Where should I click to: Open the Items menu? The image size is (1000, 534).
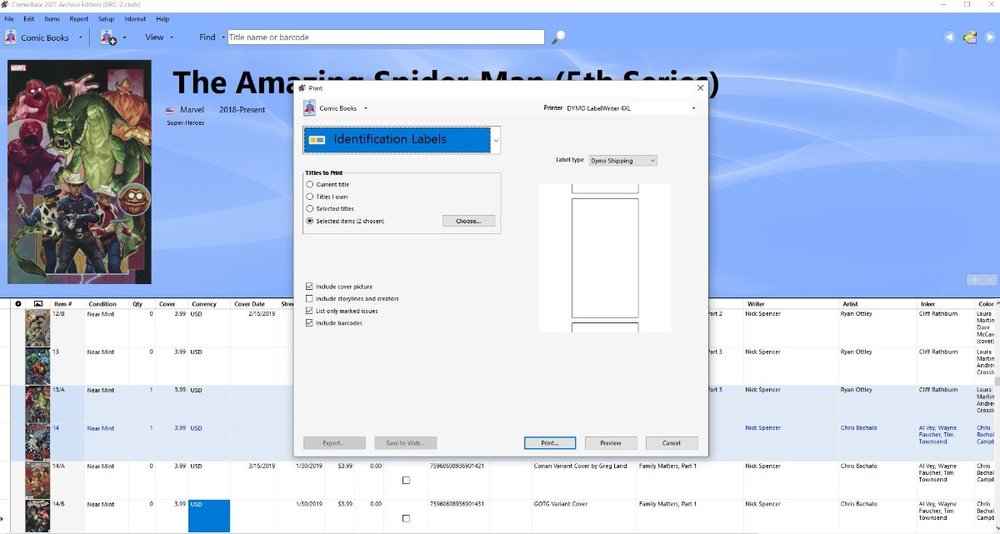tap(52, 19)
